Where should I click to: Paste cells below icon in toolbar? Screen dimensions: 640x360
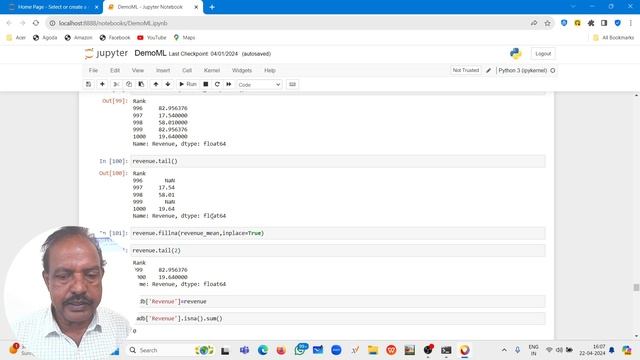point(141,84)
